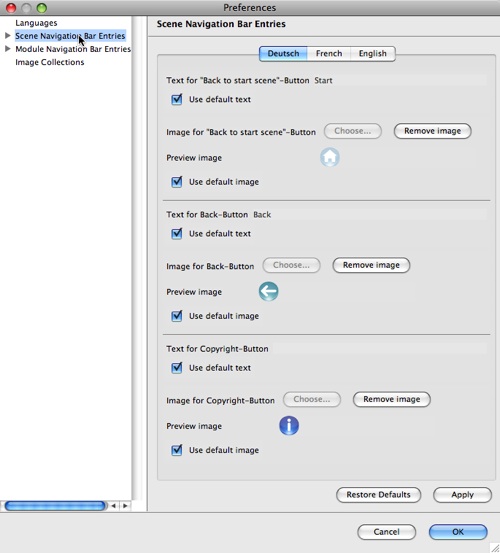Click the green zoom window button
Screen dimensions: 500x553
coord(42,7)
